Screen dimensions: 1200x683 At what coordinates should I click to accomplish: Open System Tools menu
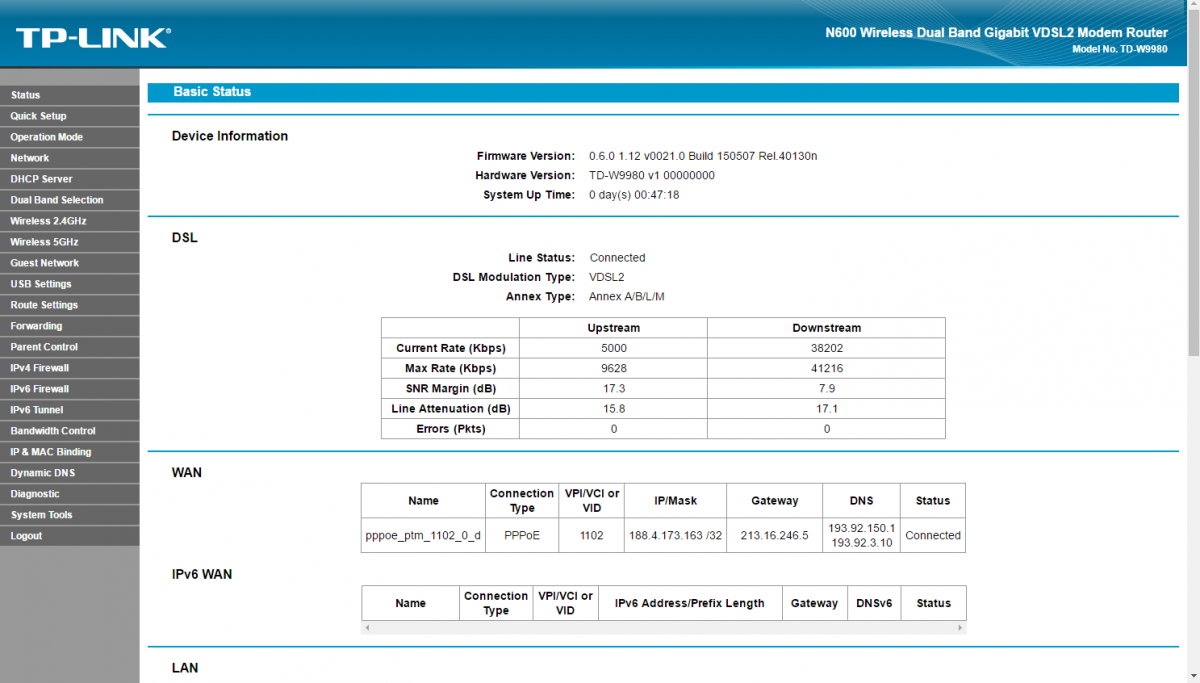pos(70,515)
